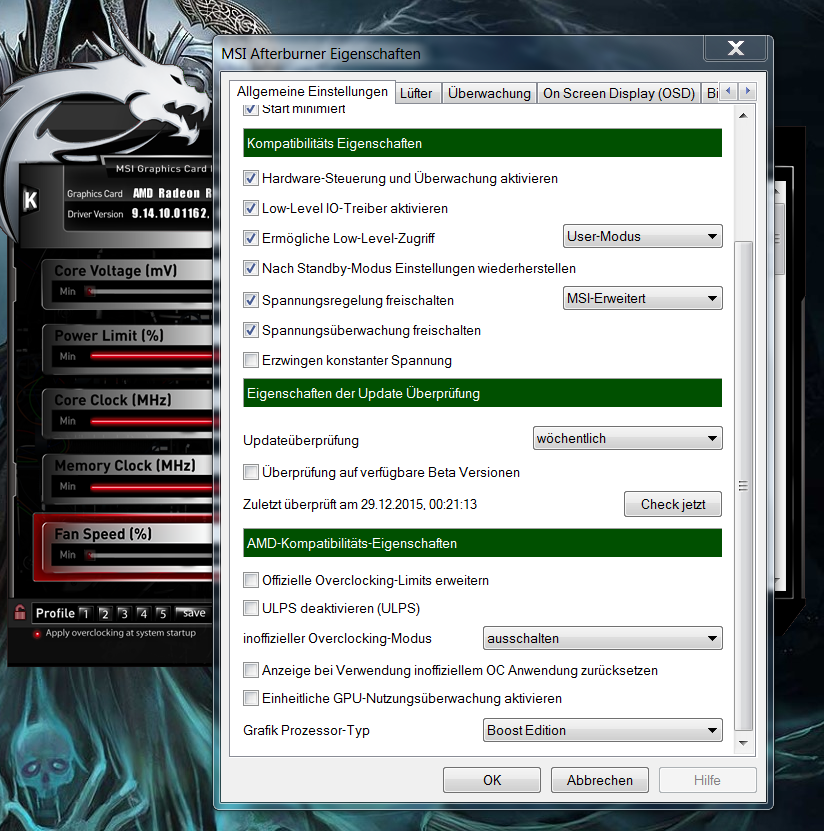Enable Erzwingen konstanter Spannung

(251, 360)
